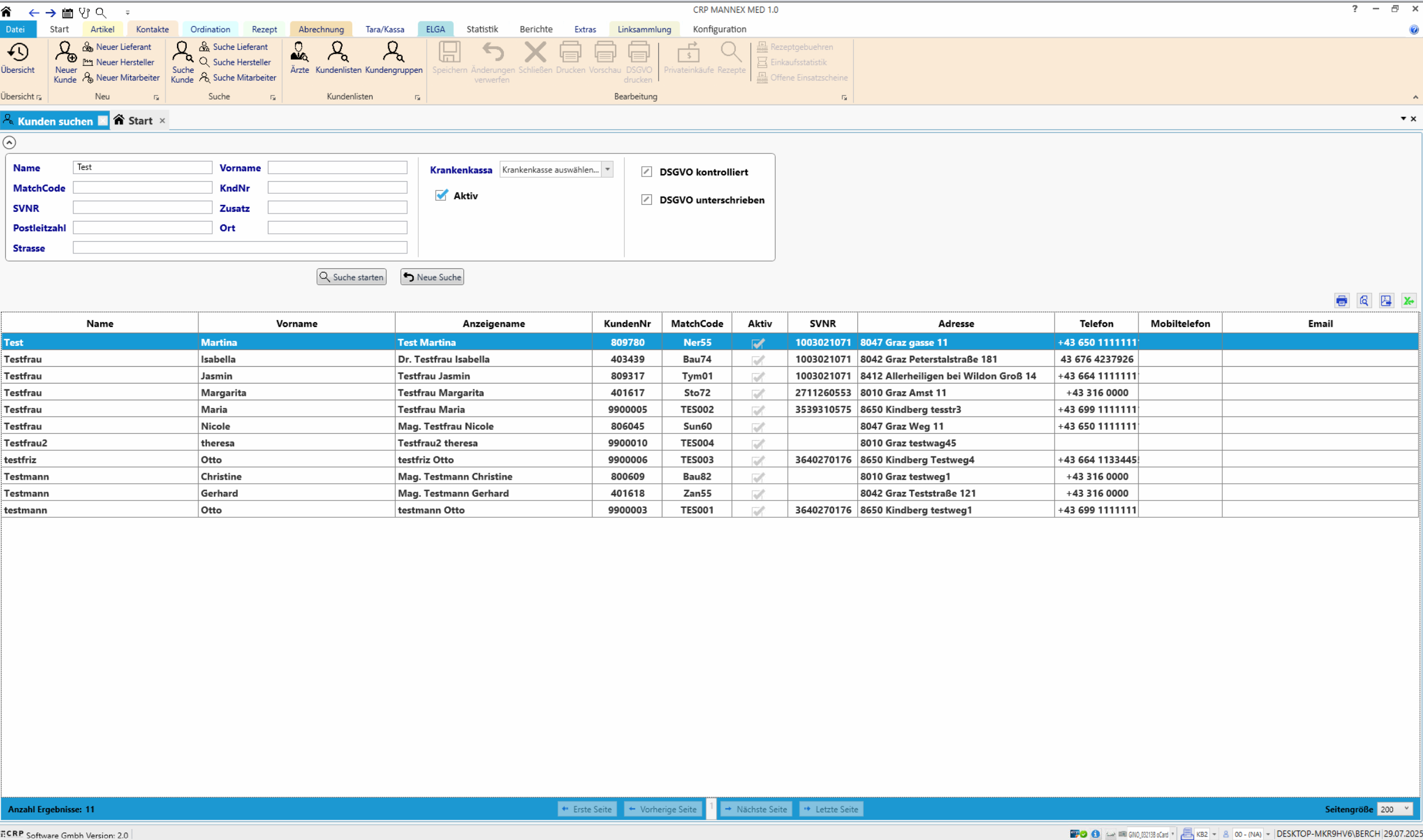Collapse the search filter panel
The height and width of the screenshot is (840, 1423).
point(9,142)
